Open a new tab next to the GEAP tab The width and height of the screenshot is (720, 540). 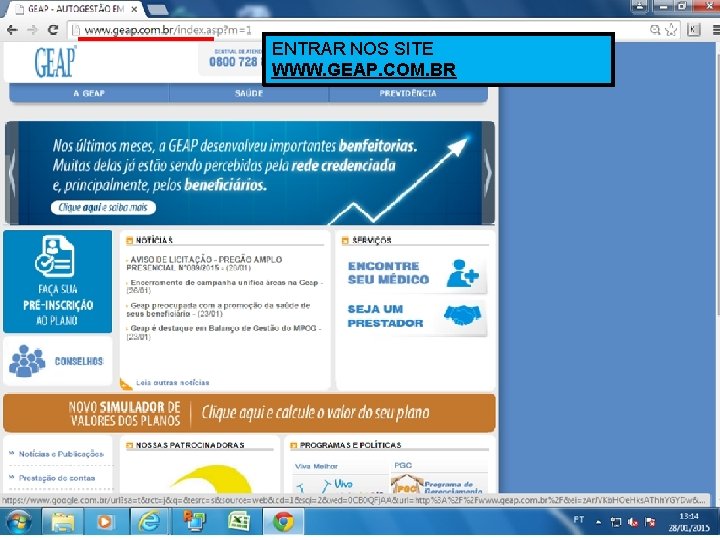pos(158,10)
